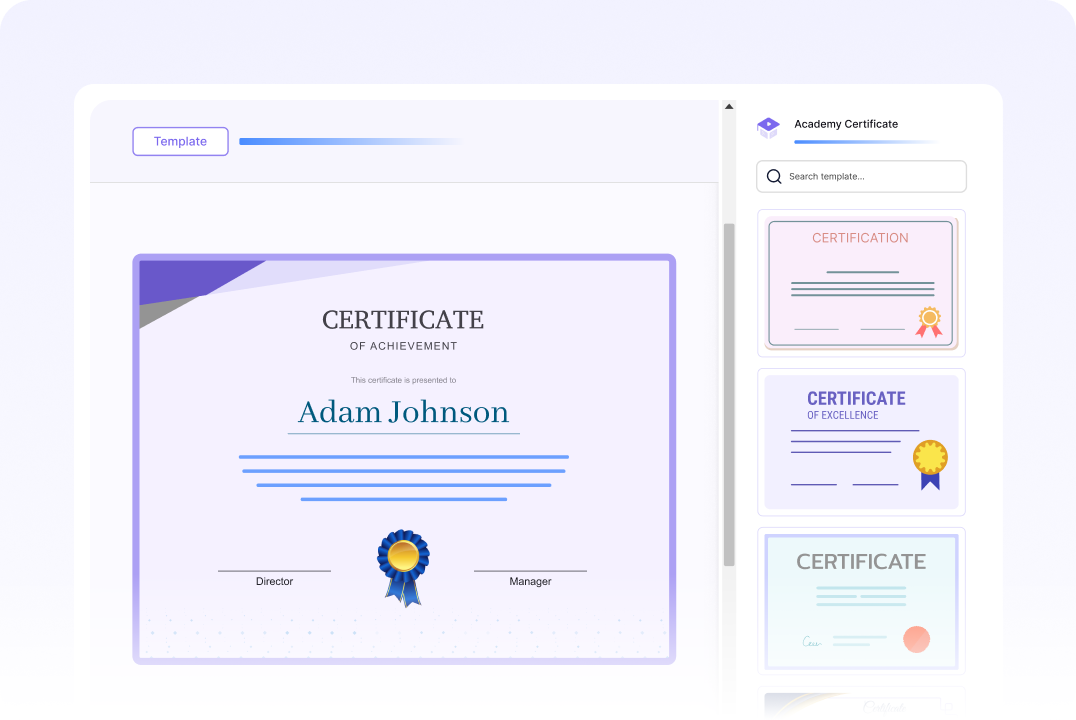Click the search magnifier icon
This screenshot has width=1076, height=720.
[x=774, y=176]
